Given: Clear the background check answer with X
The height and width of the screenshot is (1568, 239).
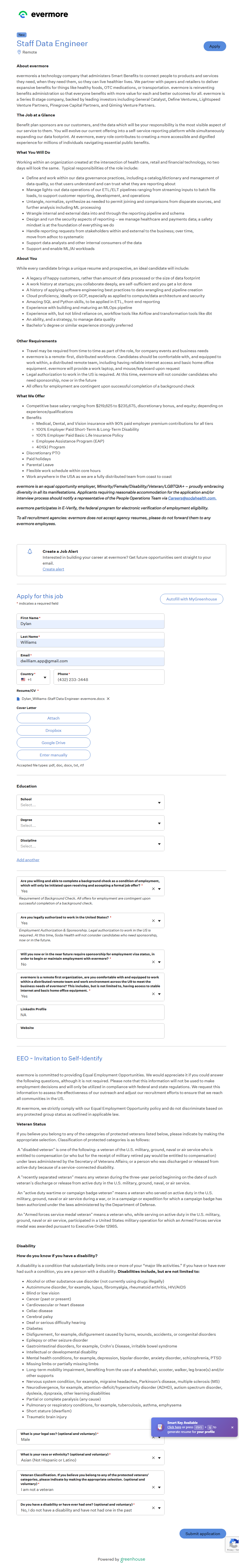Looking at the screenshot, I should coord(153,889).
